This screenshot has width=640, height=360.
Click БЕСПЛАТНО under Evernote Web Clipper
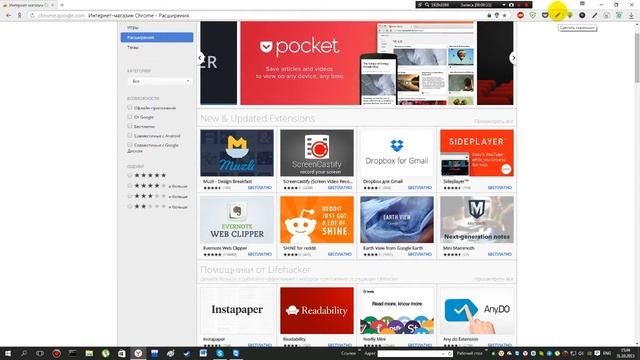260,254
